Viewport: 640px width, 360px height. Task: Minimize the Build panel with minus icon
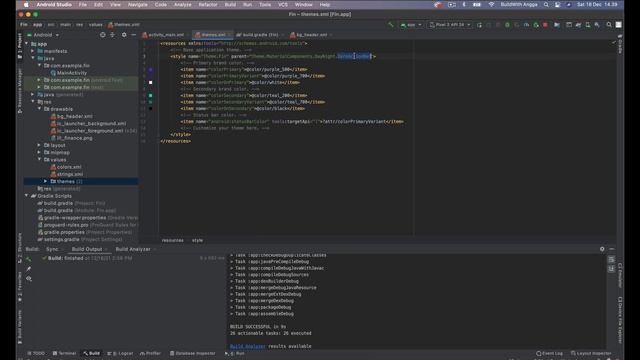[x=611, y=249]
